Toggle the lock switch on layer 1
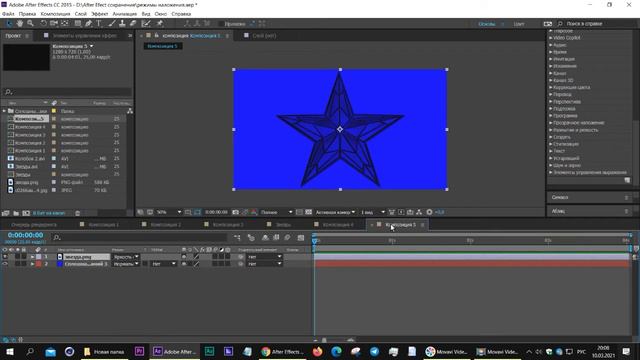The image size is (640, 360). 24,257
